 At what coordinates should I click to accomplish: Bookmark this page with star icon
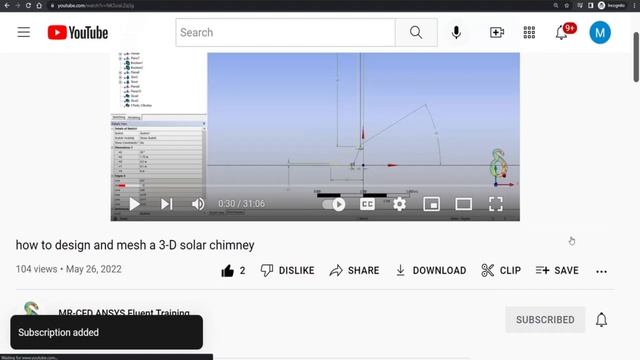[567, 5]
